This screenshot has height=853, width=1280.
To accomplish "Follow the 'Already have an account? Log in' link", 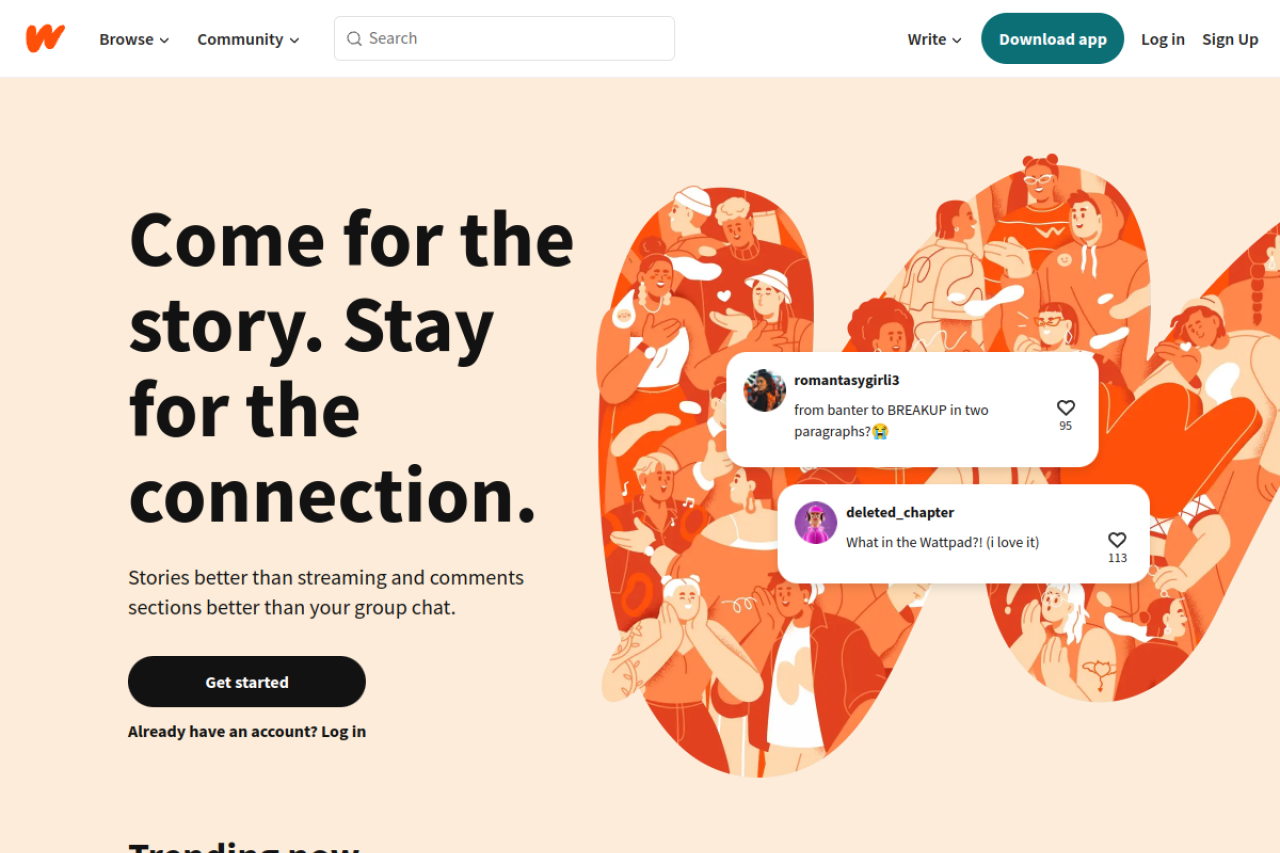I will click(247, 732).
